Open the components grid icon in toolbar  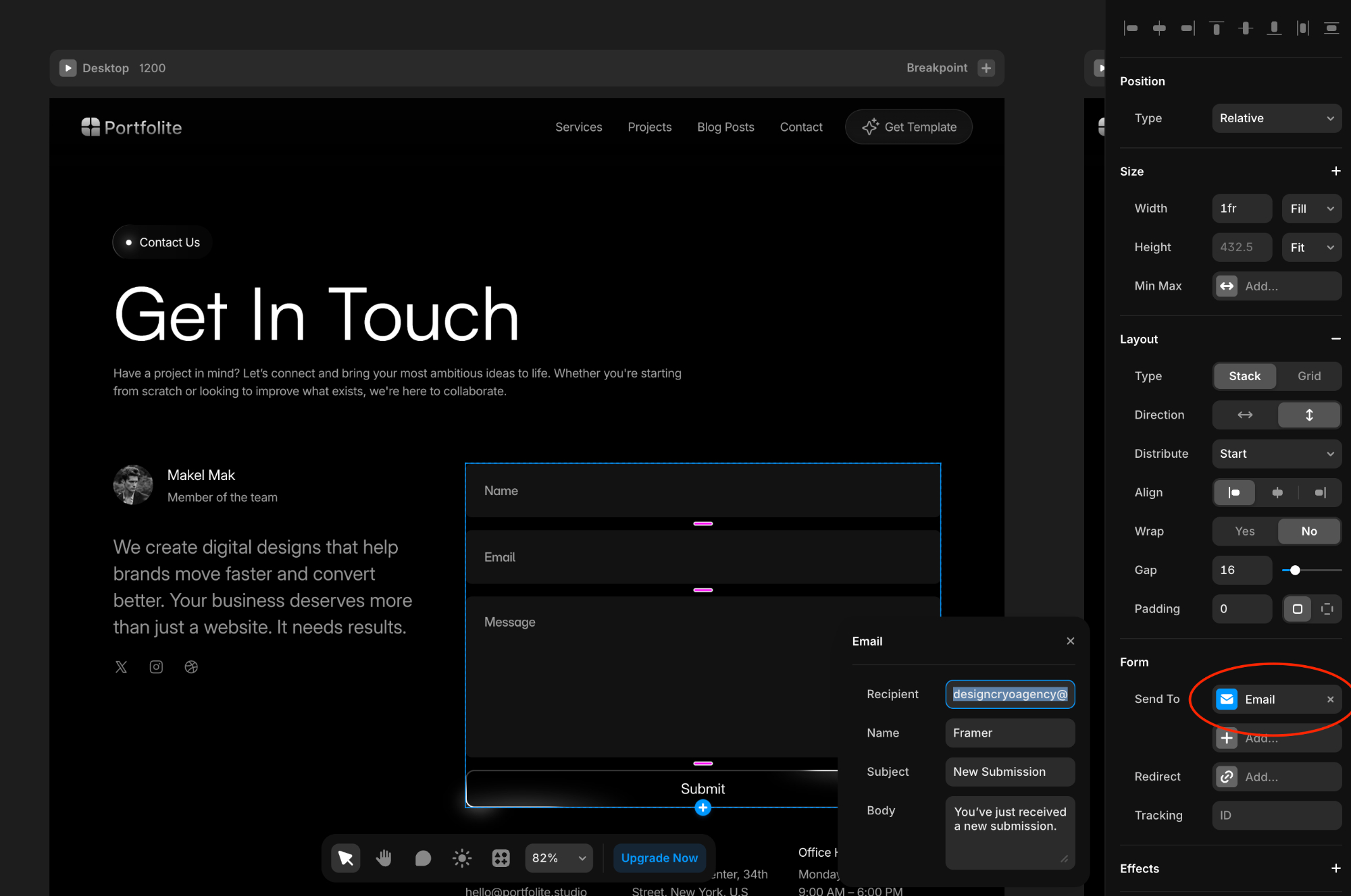coord(501,858)
